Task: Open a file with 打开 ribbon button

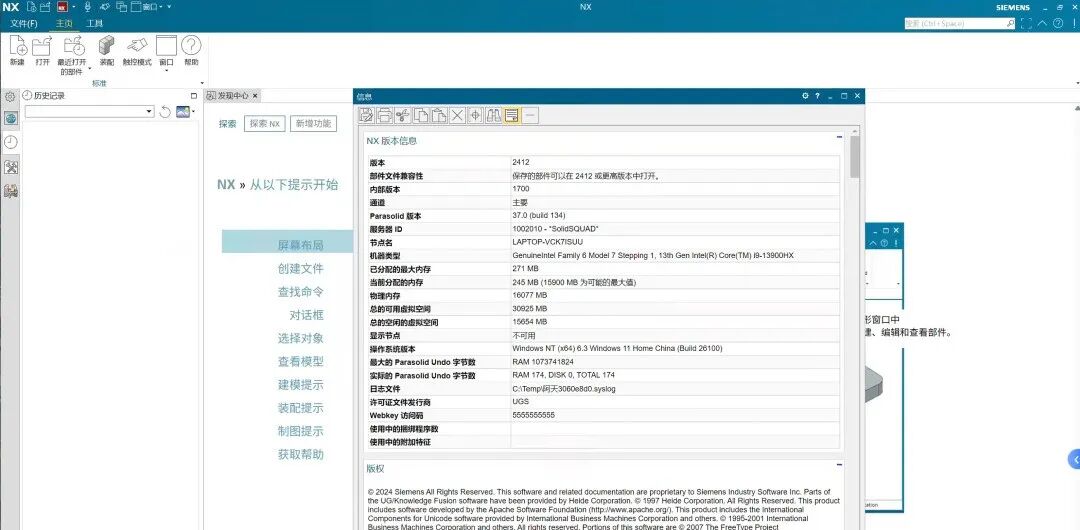Action: (43, 51)
